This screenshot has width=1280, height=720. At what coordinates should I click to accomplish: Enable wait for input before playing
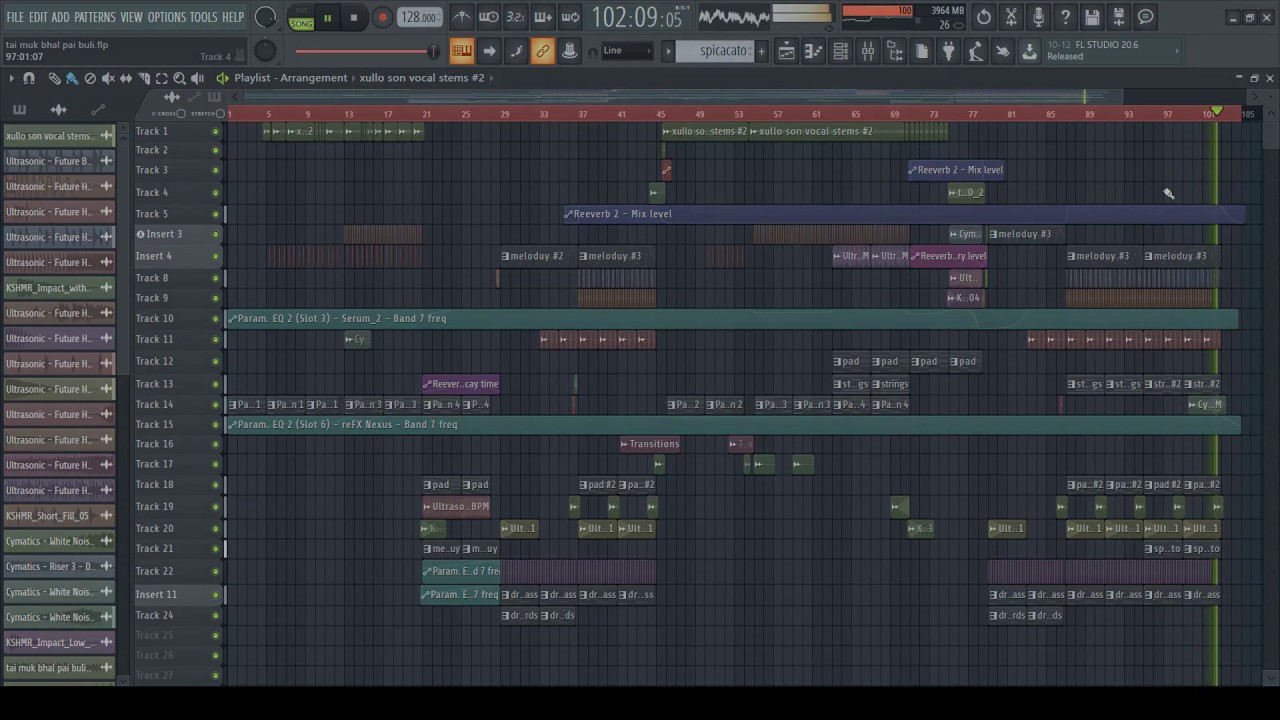(489, 17)
